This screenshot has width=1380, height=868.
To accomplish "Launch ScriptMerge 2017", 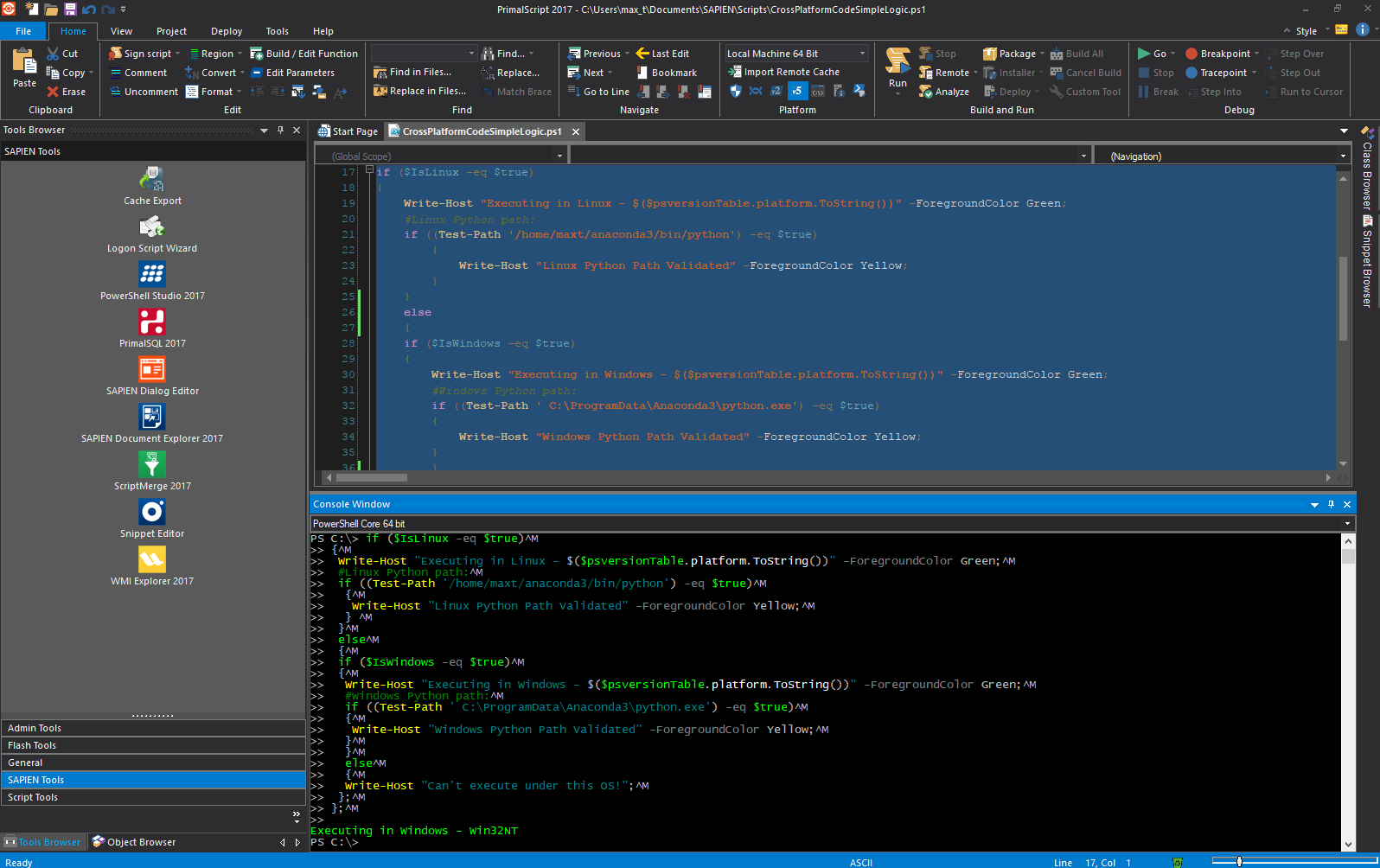I will [x=152, y=471].
